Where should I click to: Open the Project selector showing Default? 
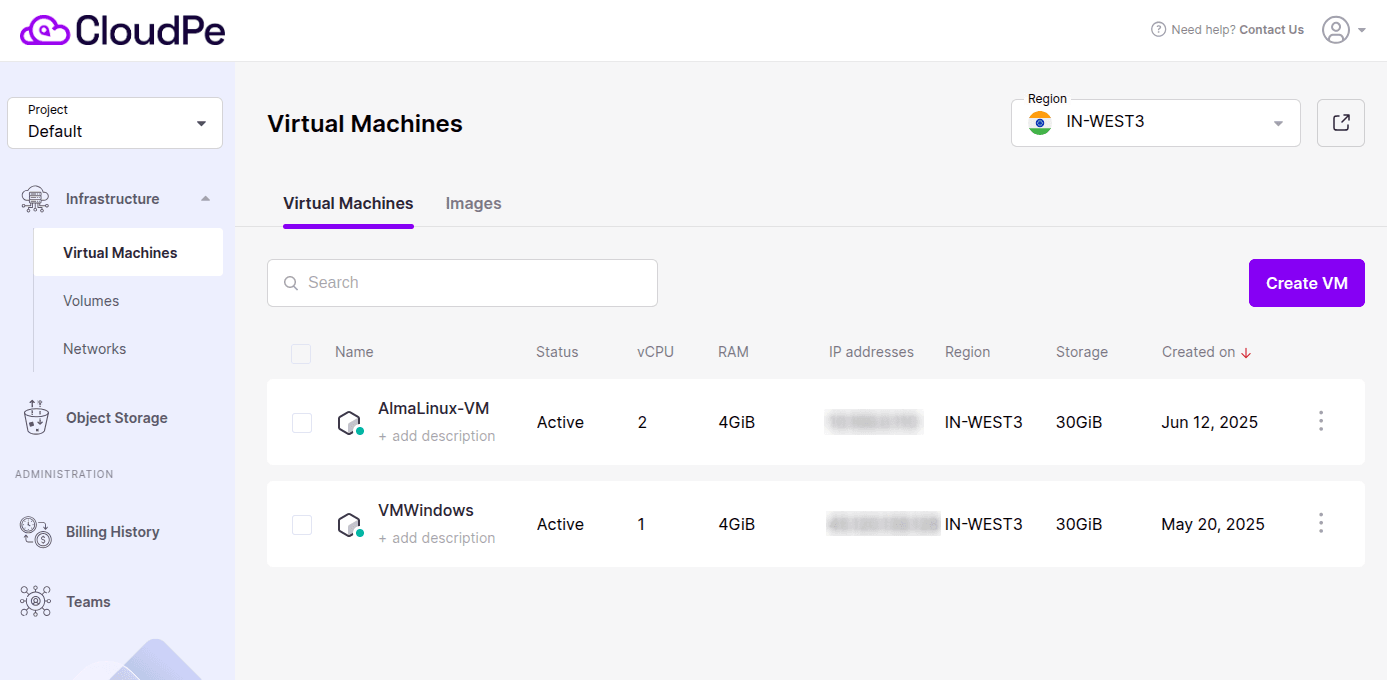(114, 122)
